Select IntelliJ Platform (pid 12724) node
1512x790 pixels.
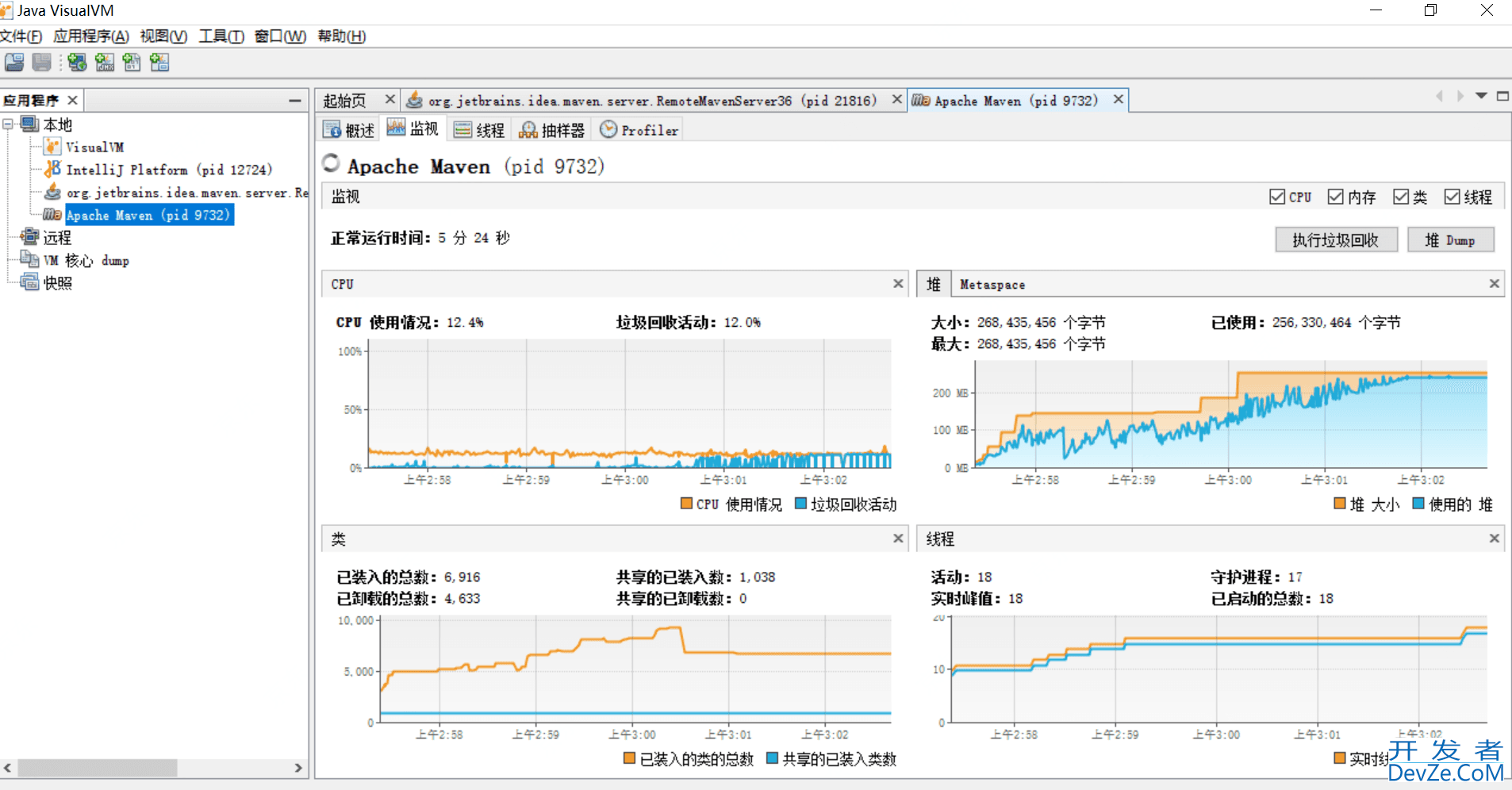pos(169,170)
